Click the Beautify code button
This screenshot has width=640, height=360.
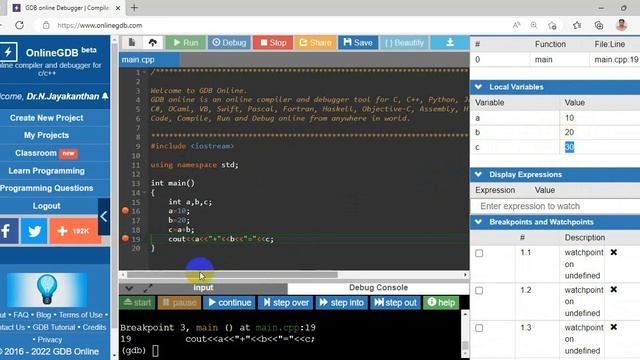[x=404, y=42]
